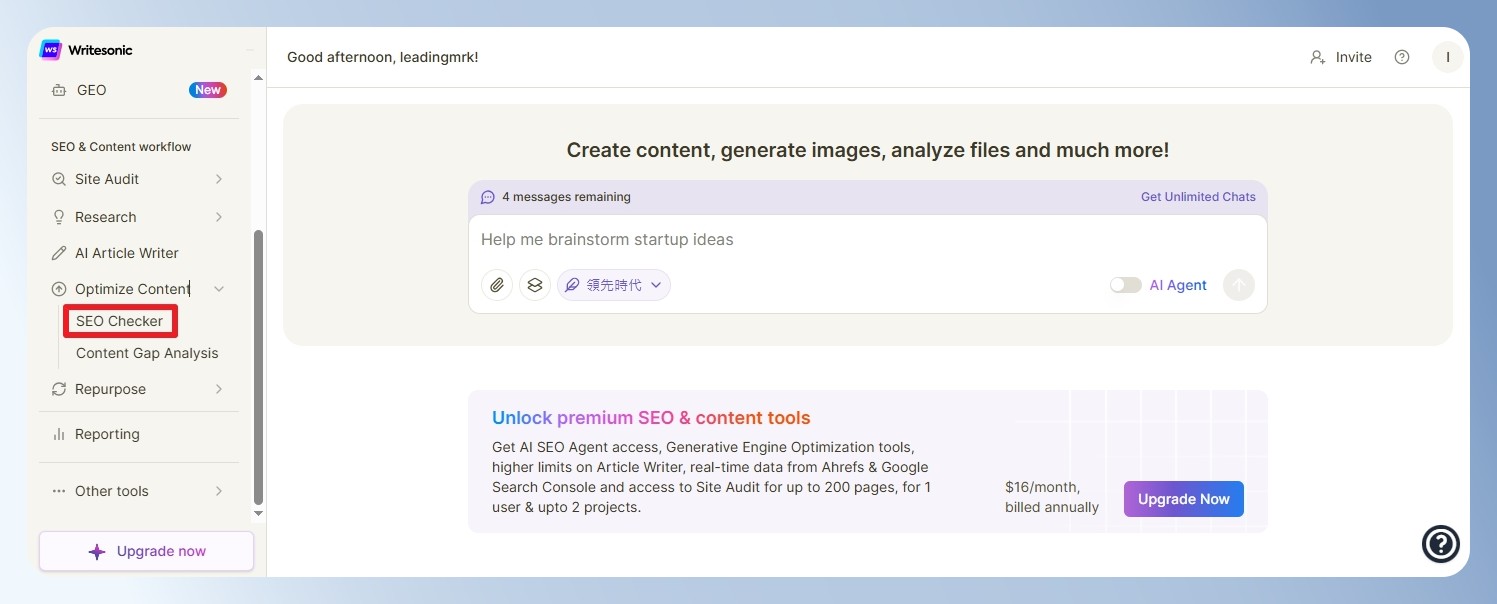The width and height of the screenshot is (1497, 604).
Task: Open Content Gap Analysis menu item
Action: pos(147,353)
